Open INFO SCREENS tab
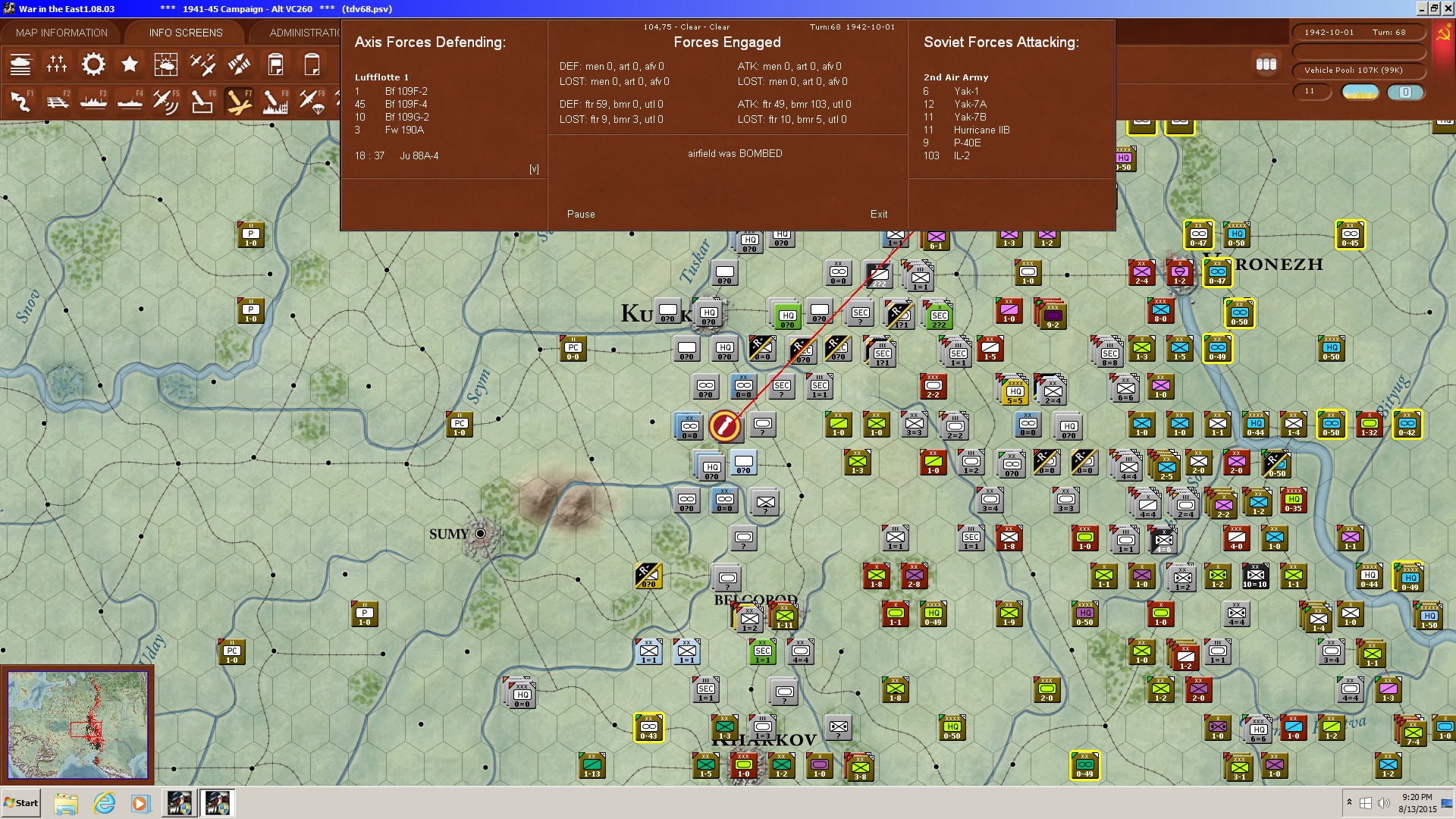 click(x=186, y=33)
